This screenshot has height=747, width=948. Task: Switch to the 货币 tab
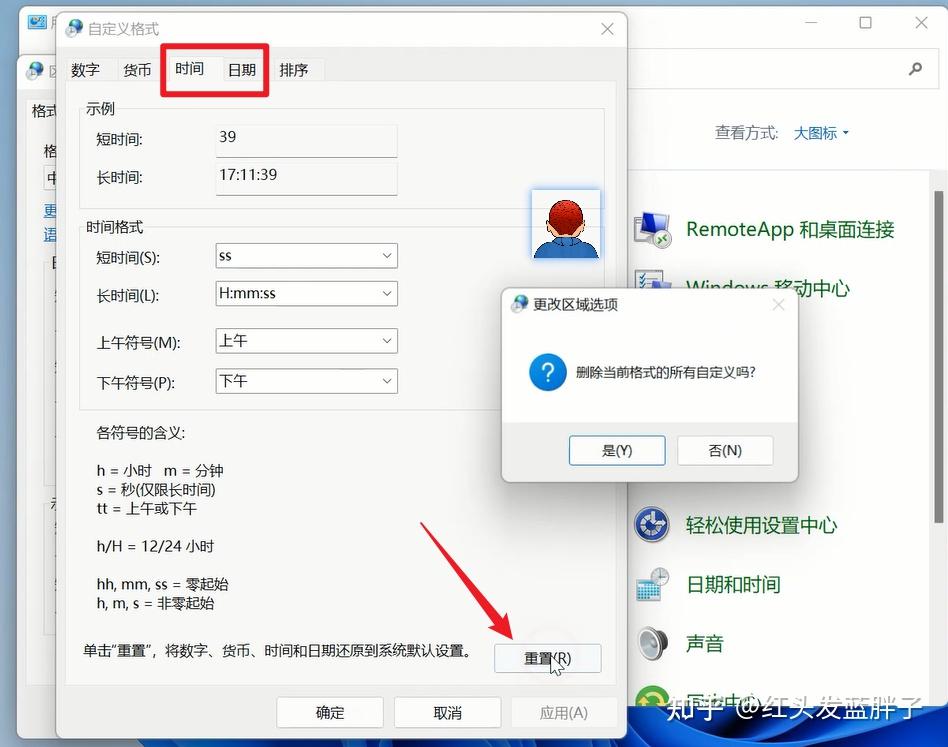click(137, 70)
